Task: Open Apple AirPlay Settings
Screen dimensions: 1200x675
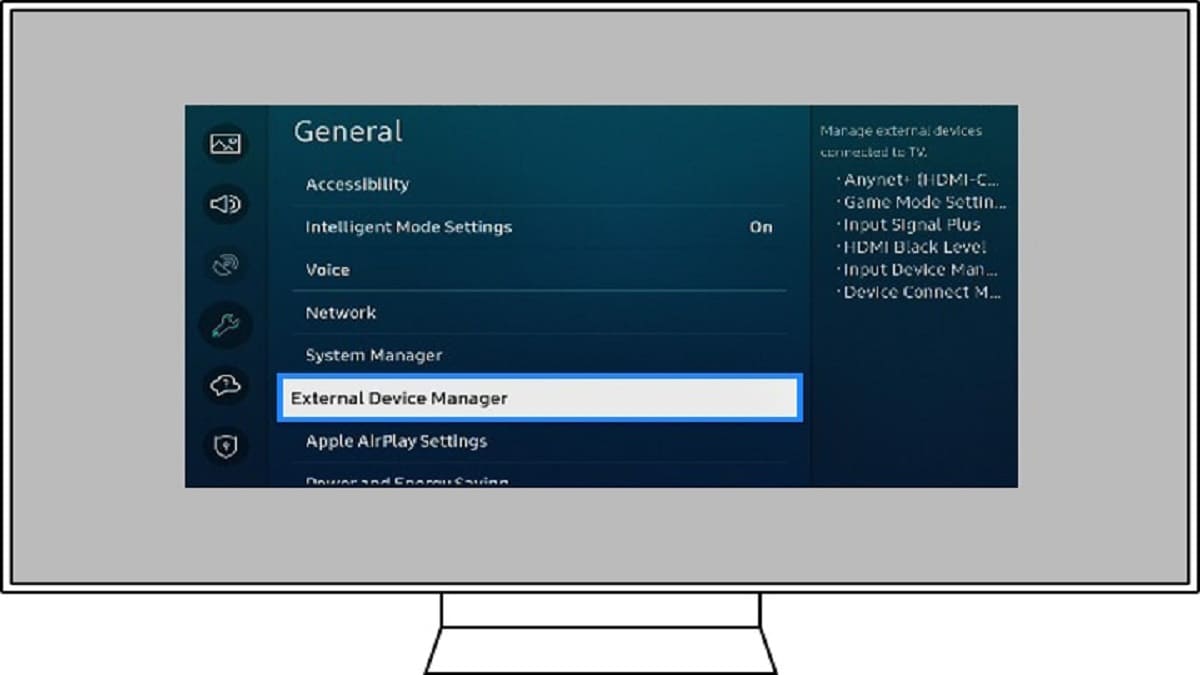Action: click(x=396, y=441)
